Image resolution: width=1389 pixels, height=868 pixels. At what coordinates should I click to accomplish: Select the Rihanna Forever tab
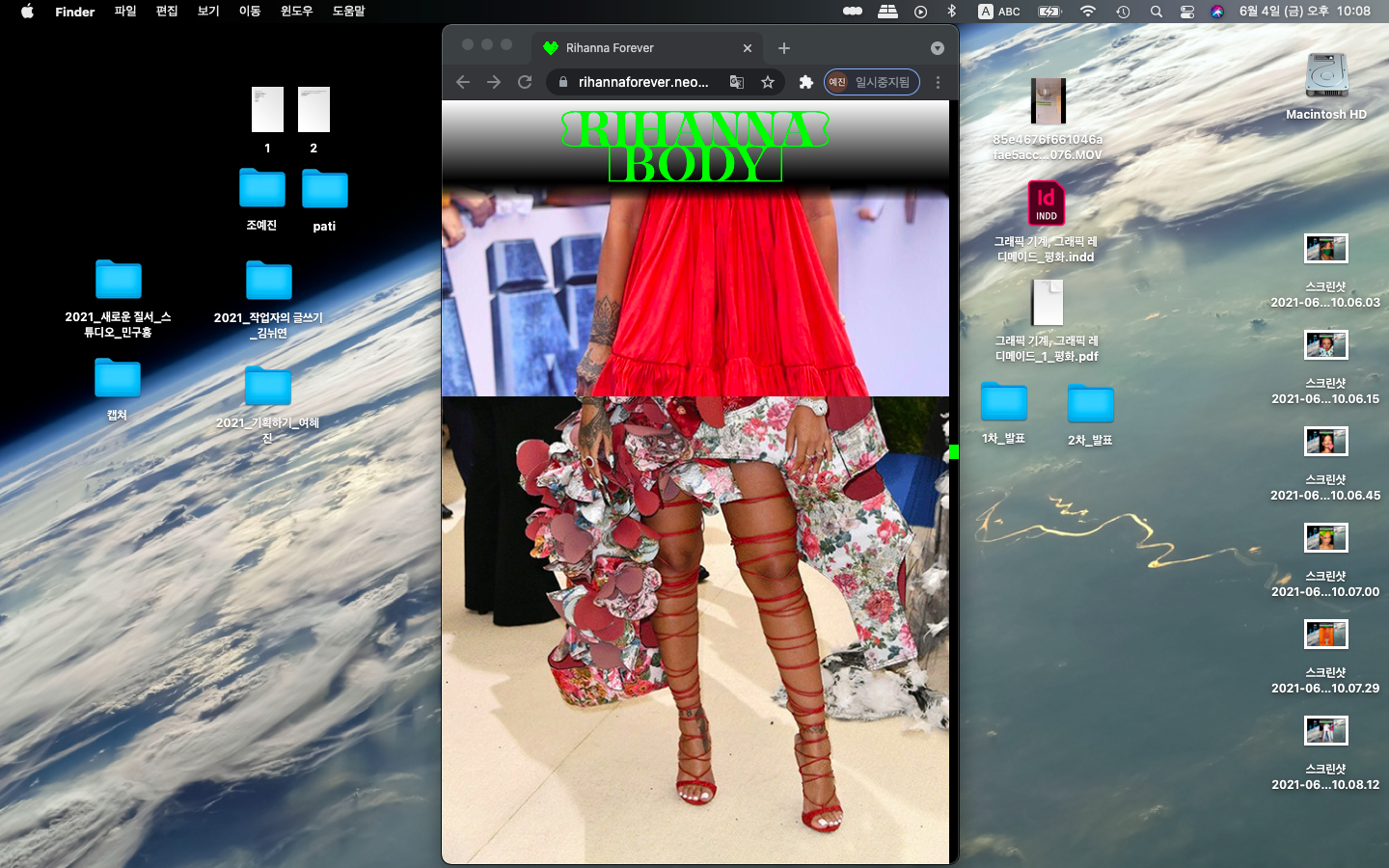(x=647, y=48)
